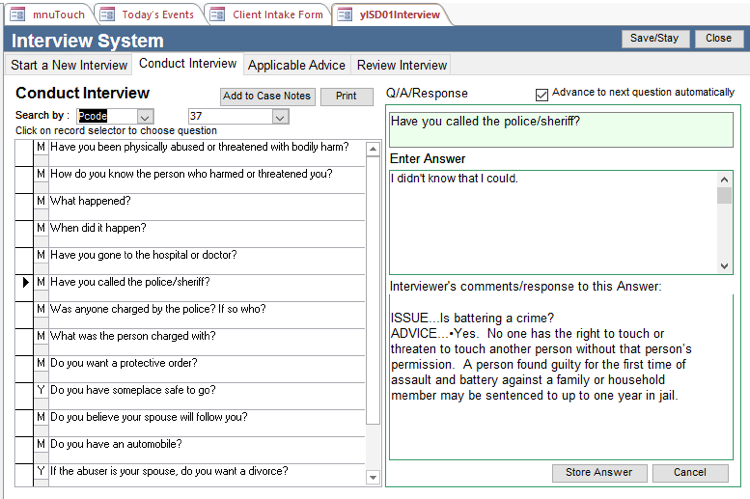Viewport: 750px width, 499px height.
Task: Click the Print button
Action: tap(346, 97)
